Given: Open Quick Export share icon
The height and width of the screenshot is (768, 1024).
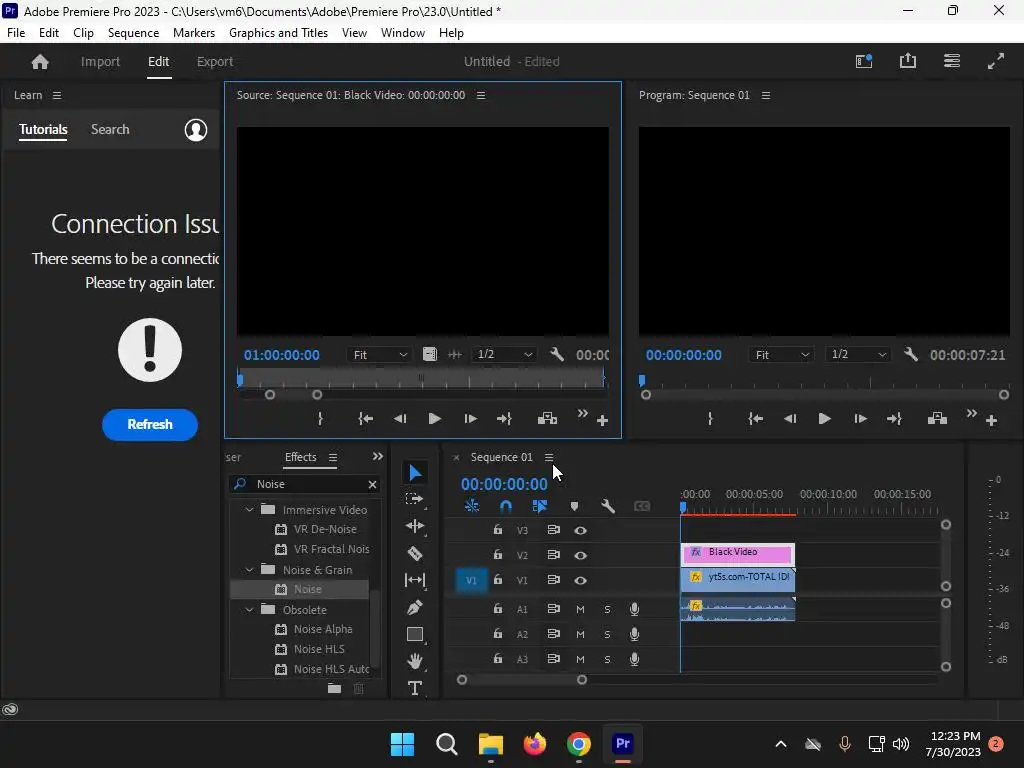Looking at the screenshot, I should (x=908, y=61).
